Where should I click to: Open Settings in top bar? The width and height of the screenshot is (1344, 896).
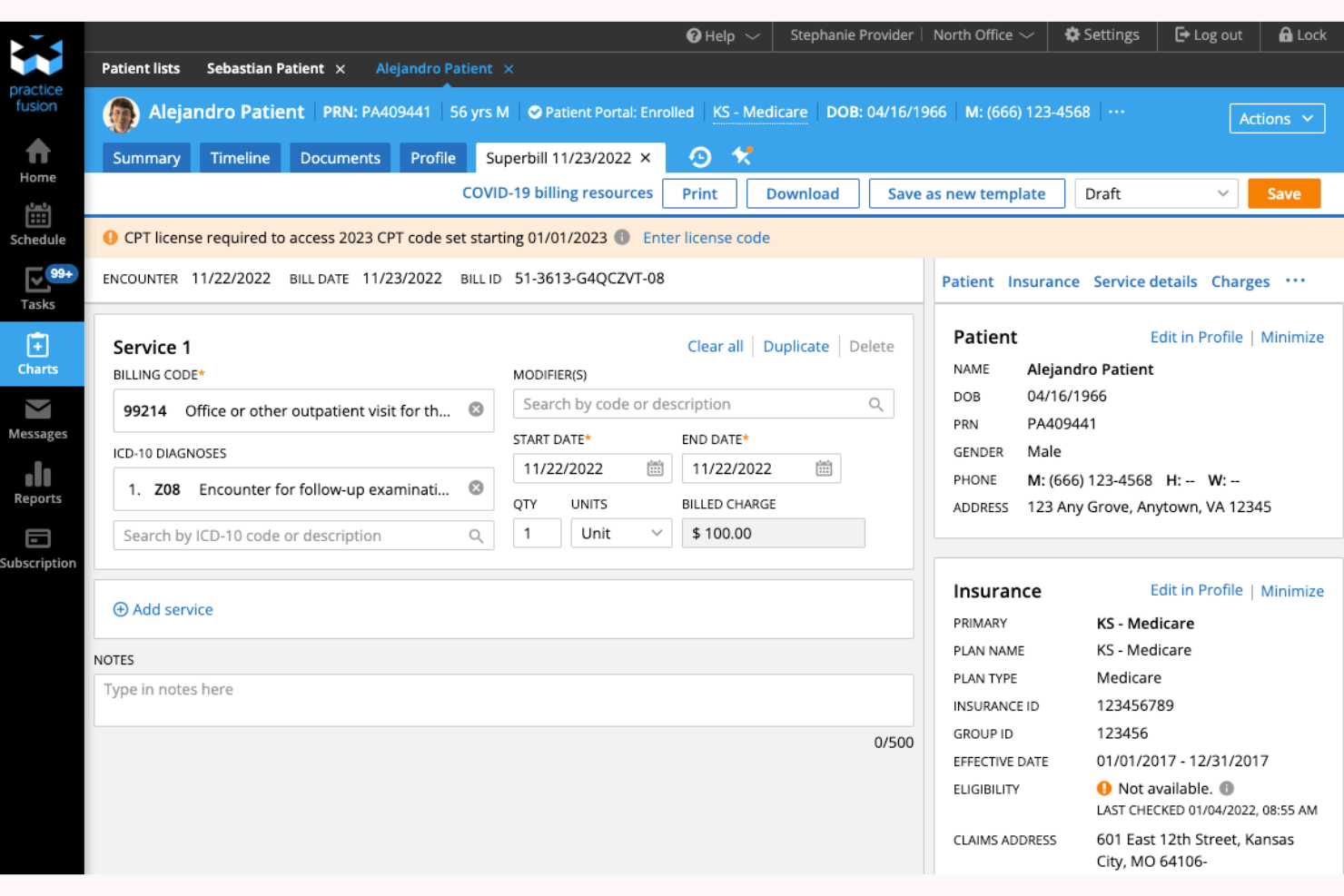coord(1102,34)
